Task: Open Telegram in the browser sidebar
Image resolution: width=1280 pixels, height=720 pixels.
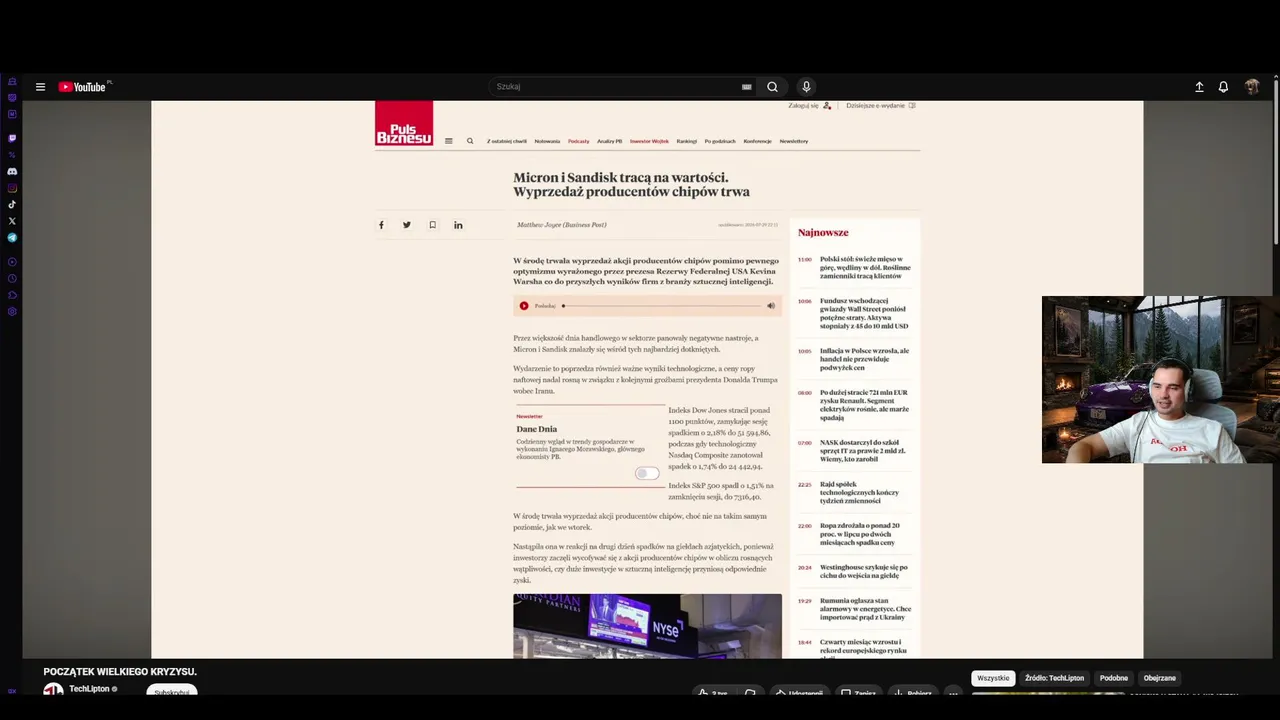Action: pyautogui.click(x=12, y=238)
